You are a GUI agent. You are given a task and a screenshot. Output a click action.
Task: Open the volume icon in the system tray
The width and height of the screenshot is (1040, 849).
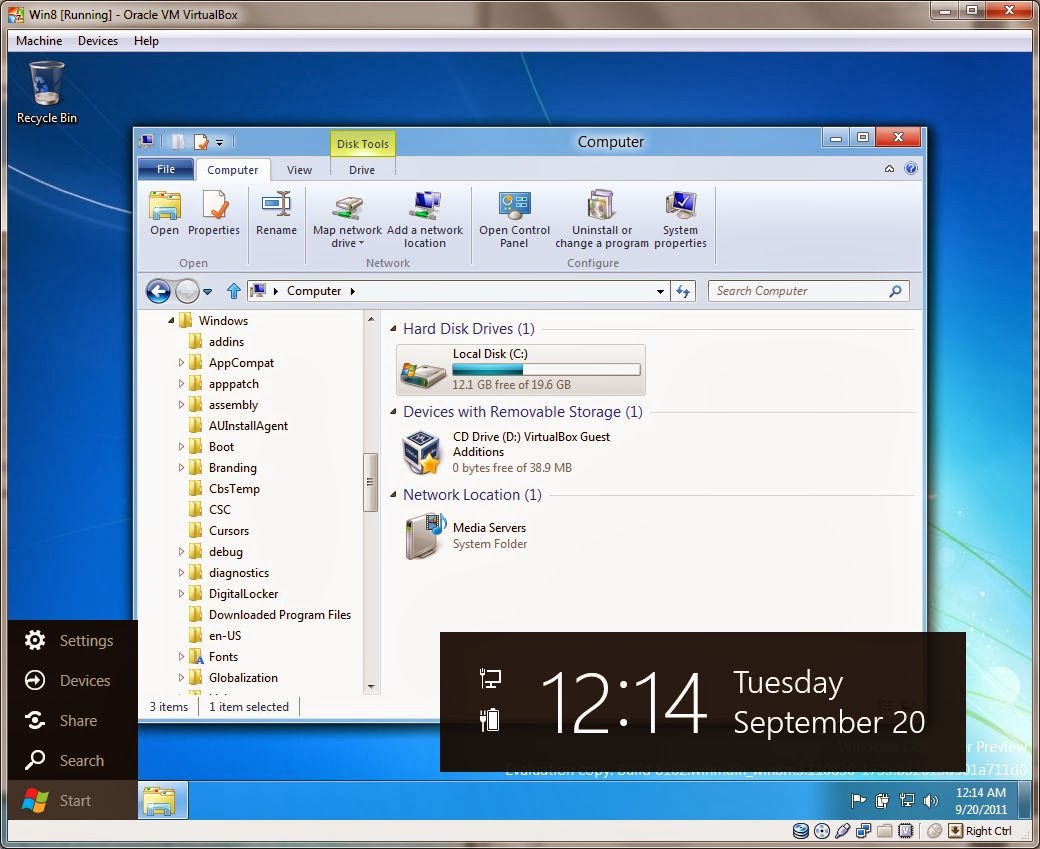pos(931,800)
